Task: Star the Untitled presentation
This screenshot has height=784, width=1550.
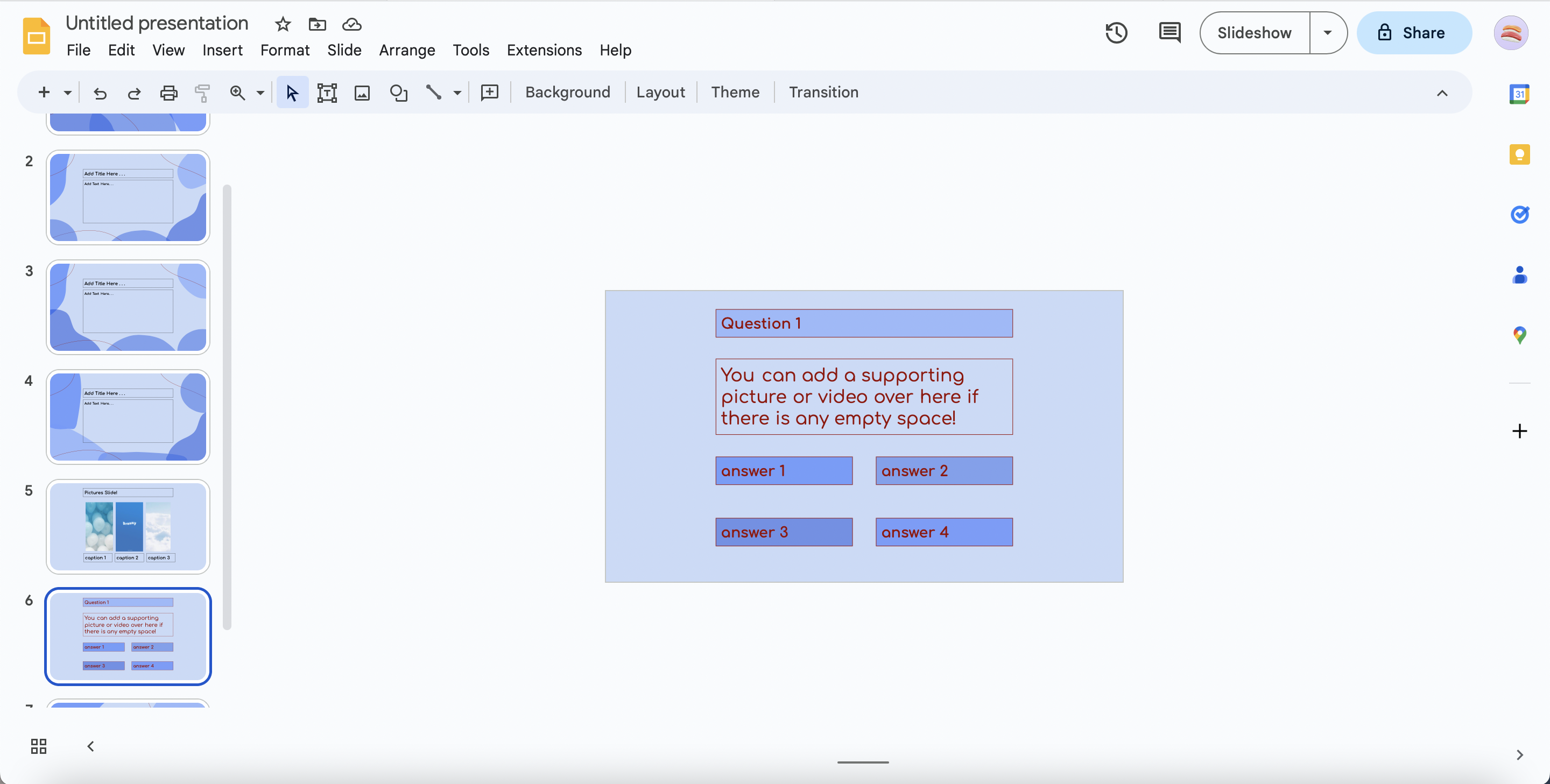Action: pos(283,24)
